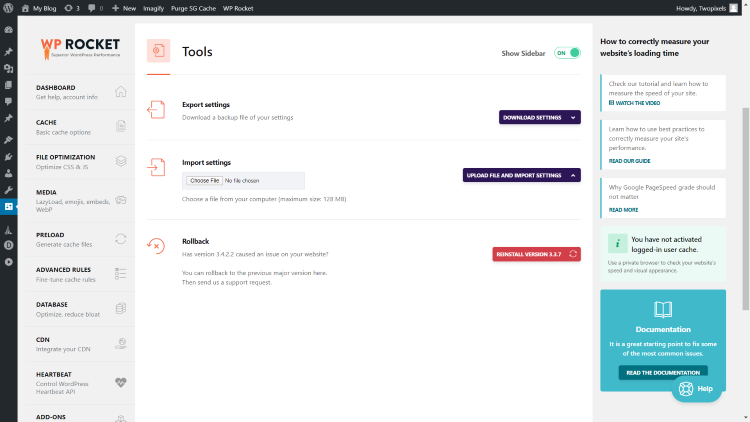Toggle the Show Sidebar switch
This screenshot has width=750, height=422.
pos(567,53)
